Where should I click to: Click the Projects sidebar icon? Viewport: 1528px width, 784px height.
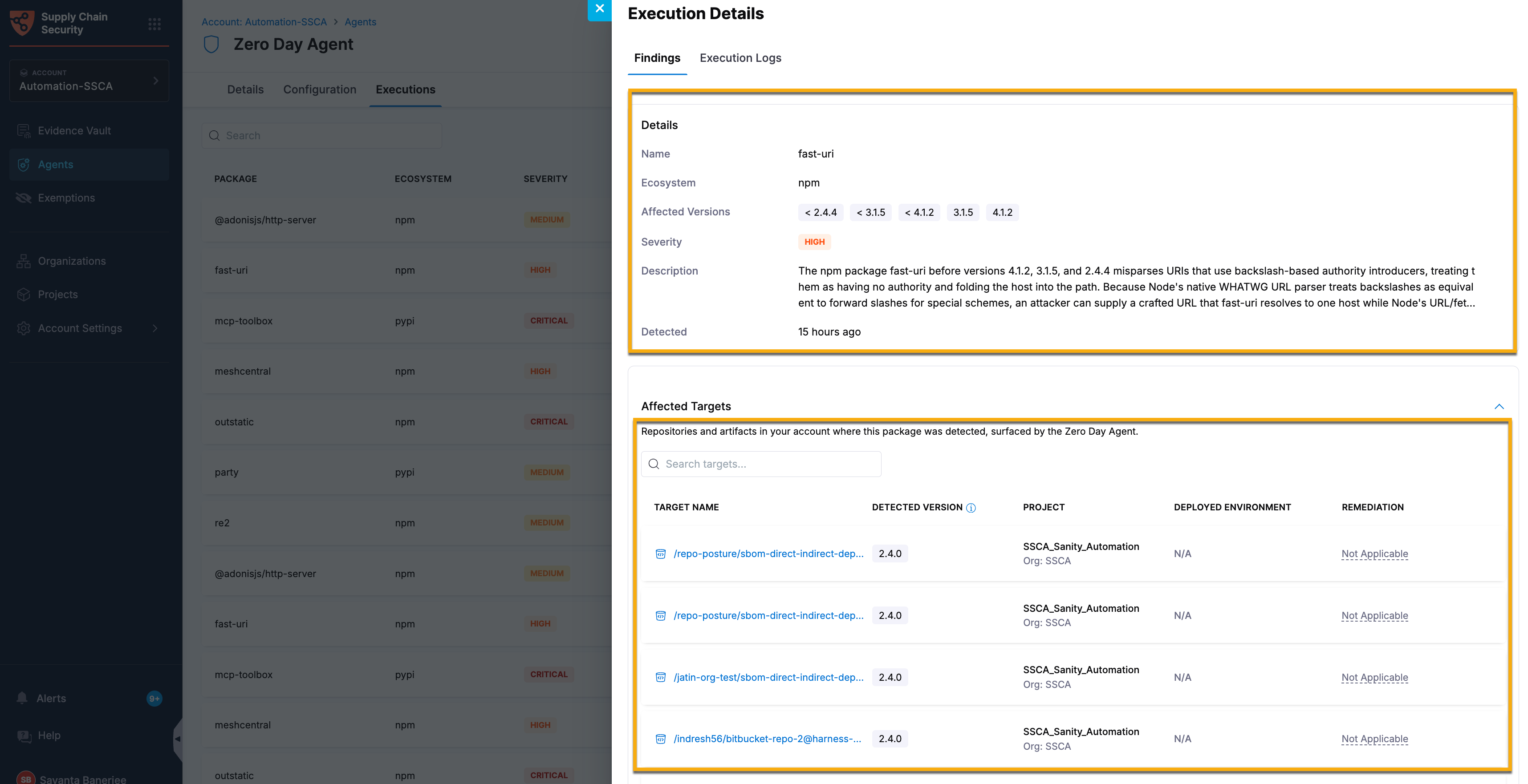pyautogui.click(x=24, y=294)
